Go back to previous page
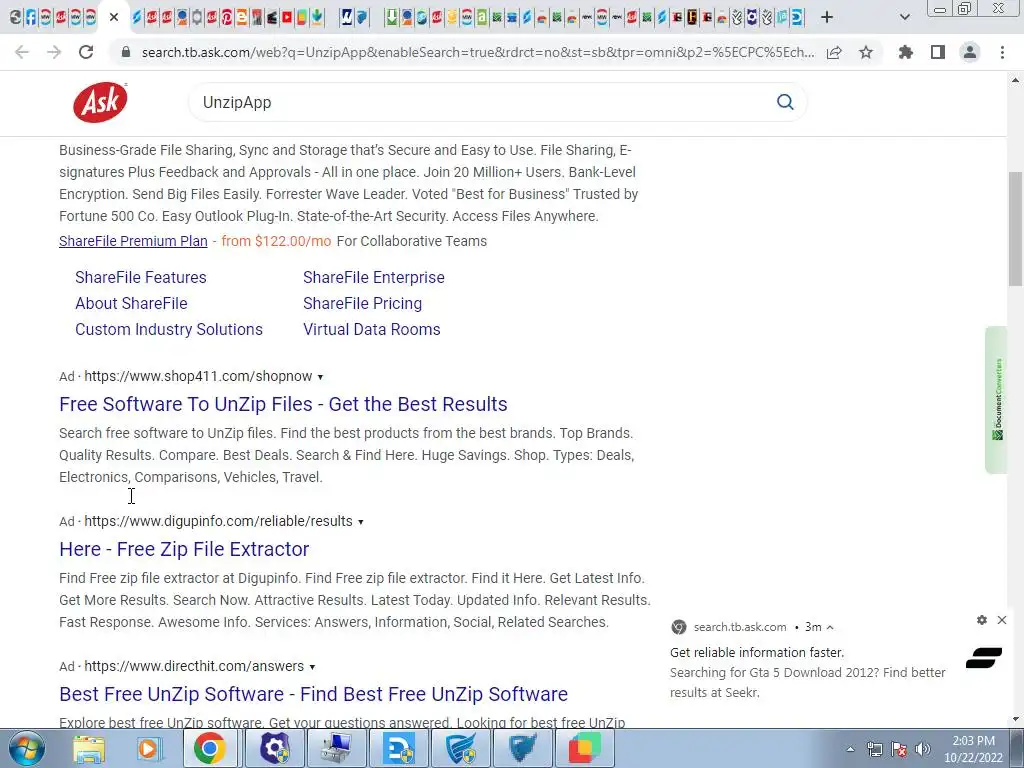Screen dimensions: 1024x768 (x=22, y=52)
